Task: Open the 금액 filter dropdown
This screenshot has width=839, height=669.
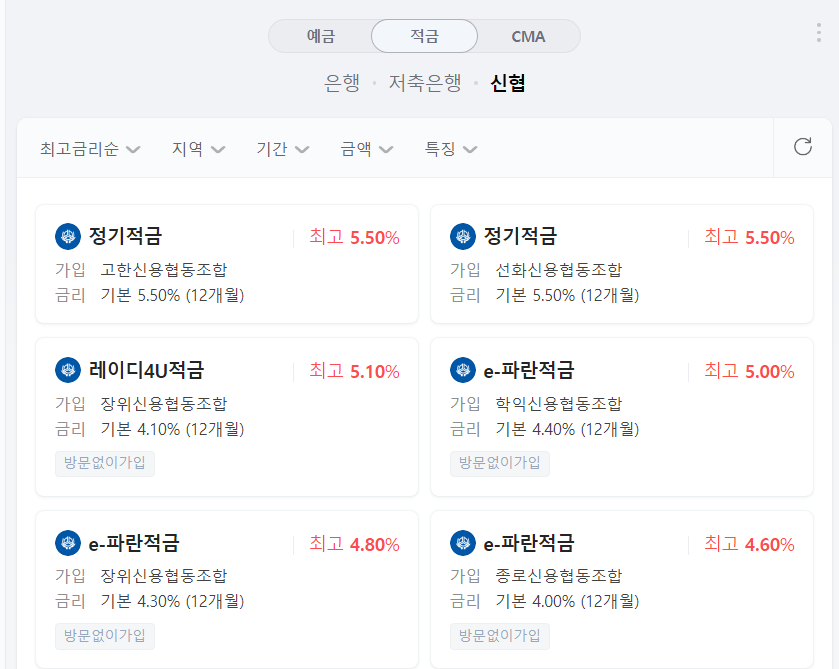Action: point(367,149)
